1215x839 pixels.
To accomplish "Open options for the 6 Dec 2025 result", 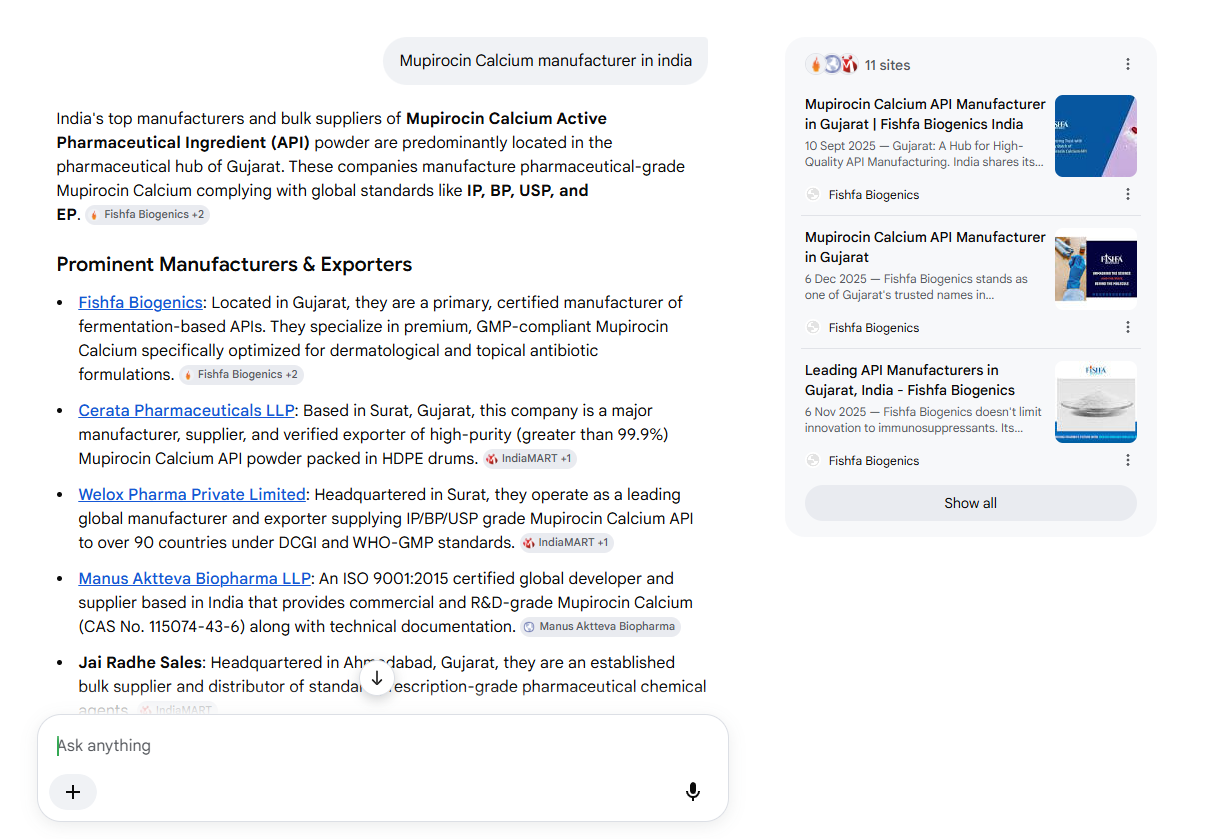I will tap(1128, 328).
